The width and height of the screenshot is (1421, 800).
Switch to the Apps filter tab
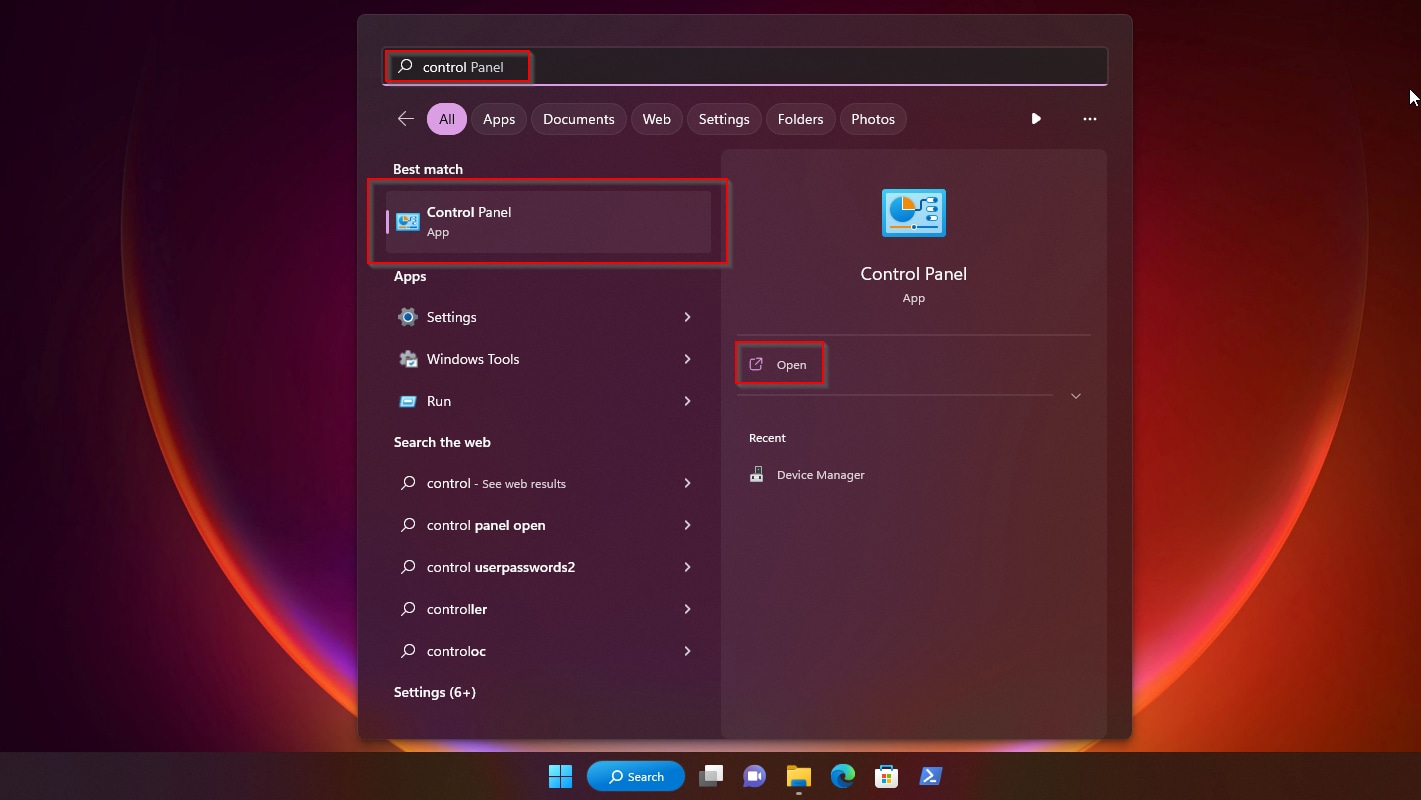click(499, 119)
